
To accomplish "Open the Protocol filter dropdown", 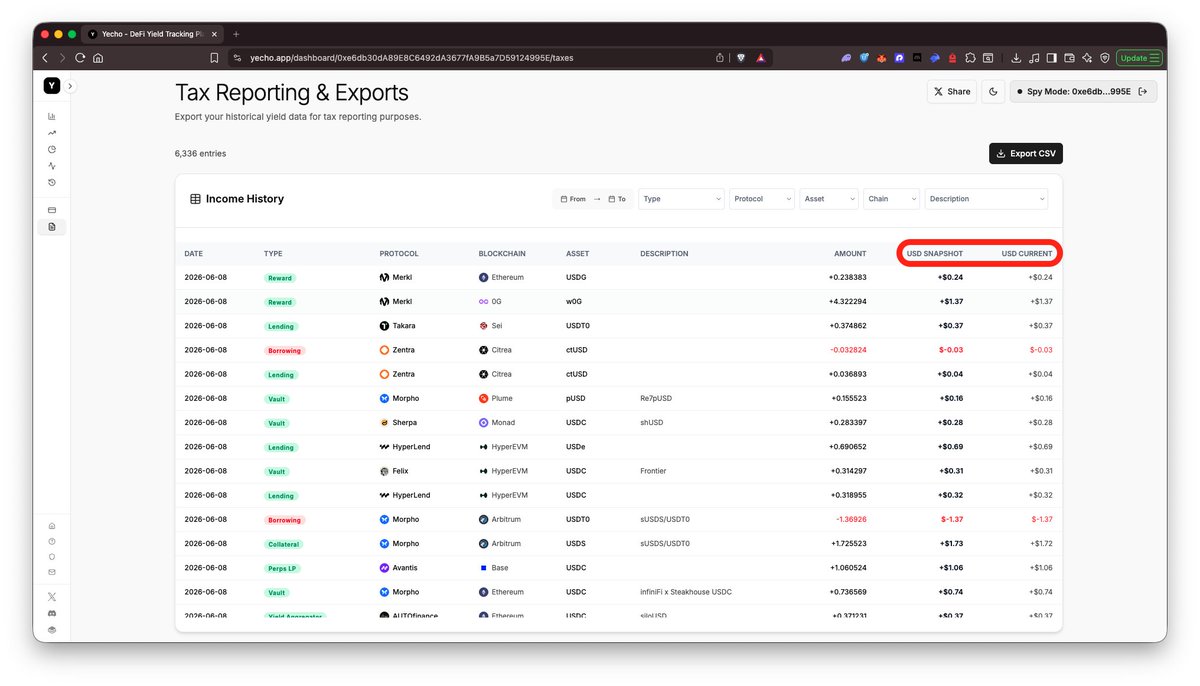I will click(762, 199).
